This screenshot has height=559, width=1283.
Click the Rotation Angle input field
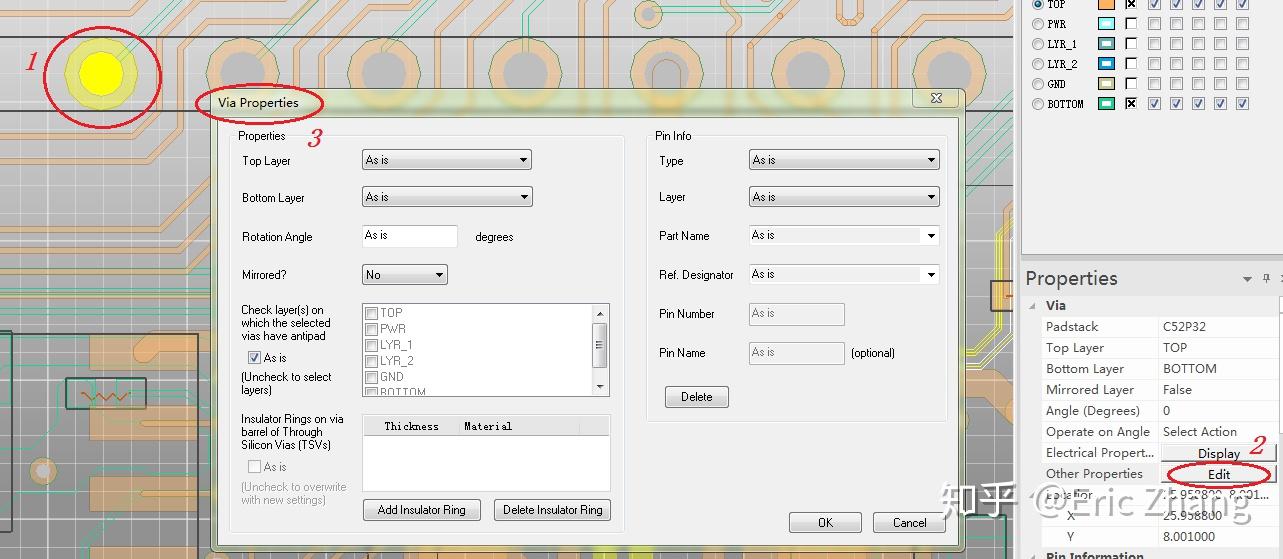pos(409,236)
